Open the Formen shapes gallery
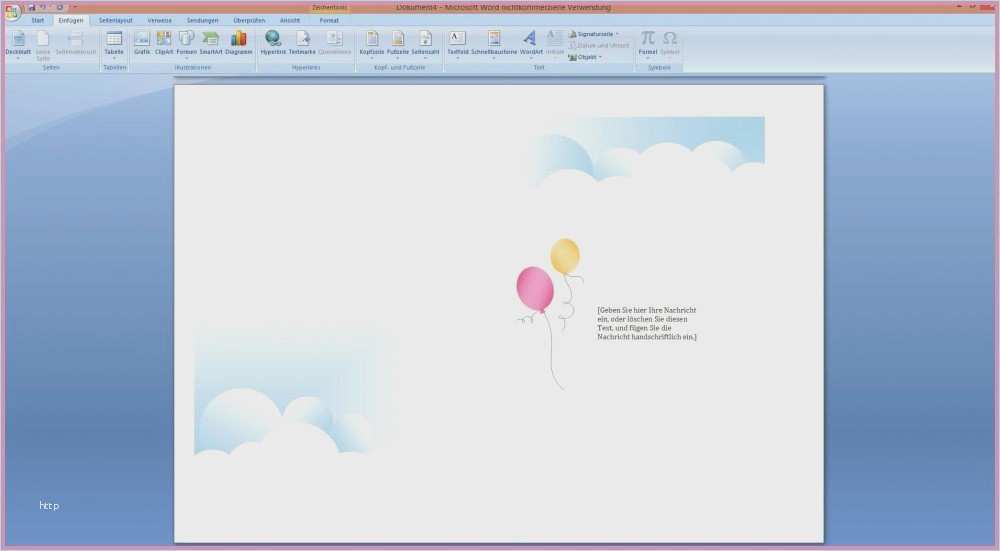1000x551 pixels. point(186,42)
